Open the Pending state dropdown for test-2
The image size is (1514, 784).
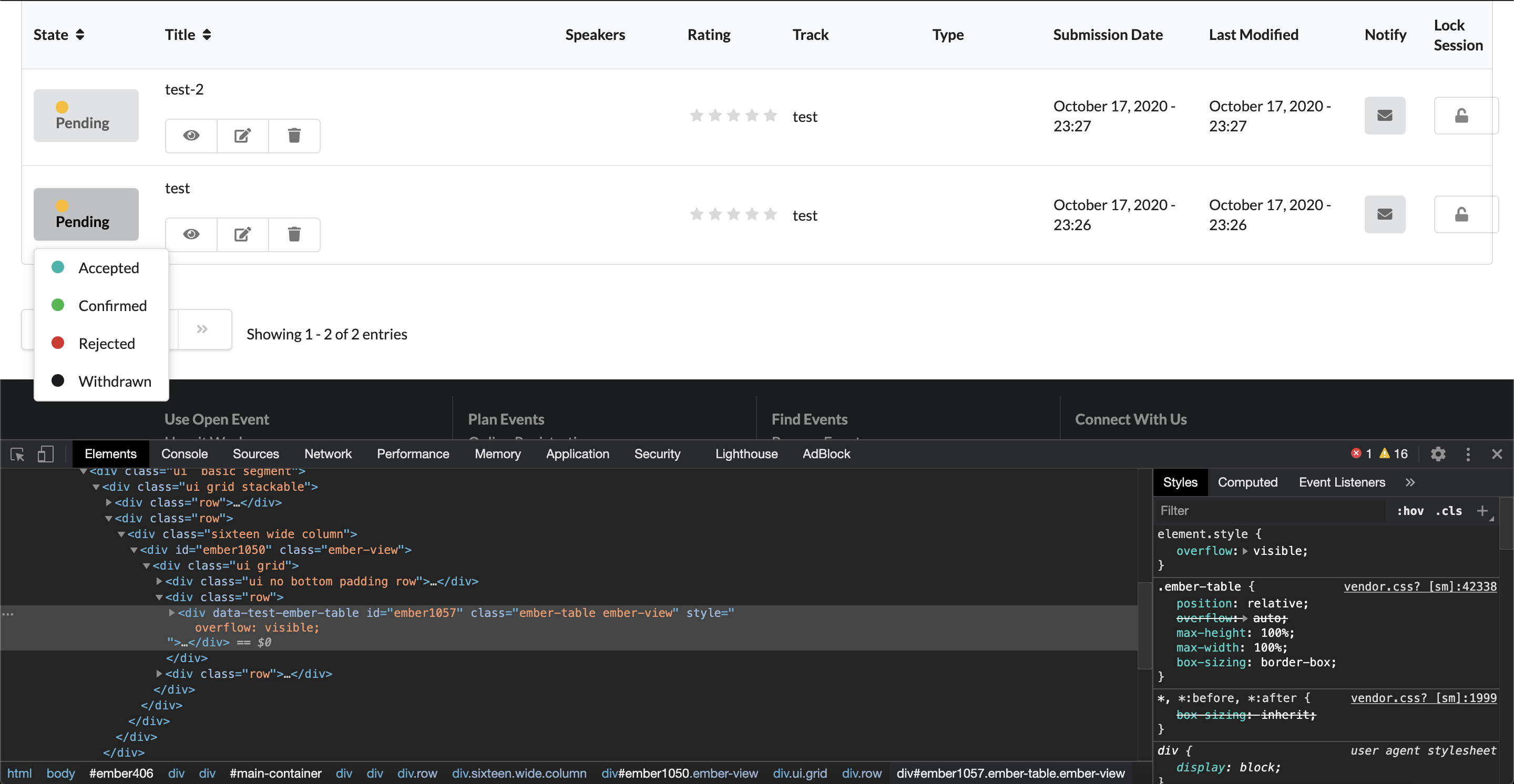[x=86, y=116]
